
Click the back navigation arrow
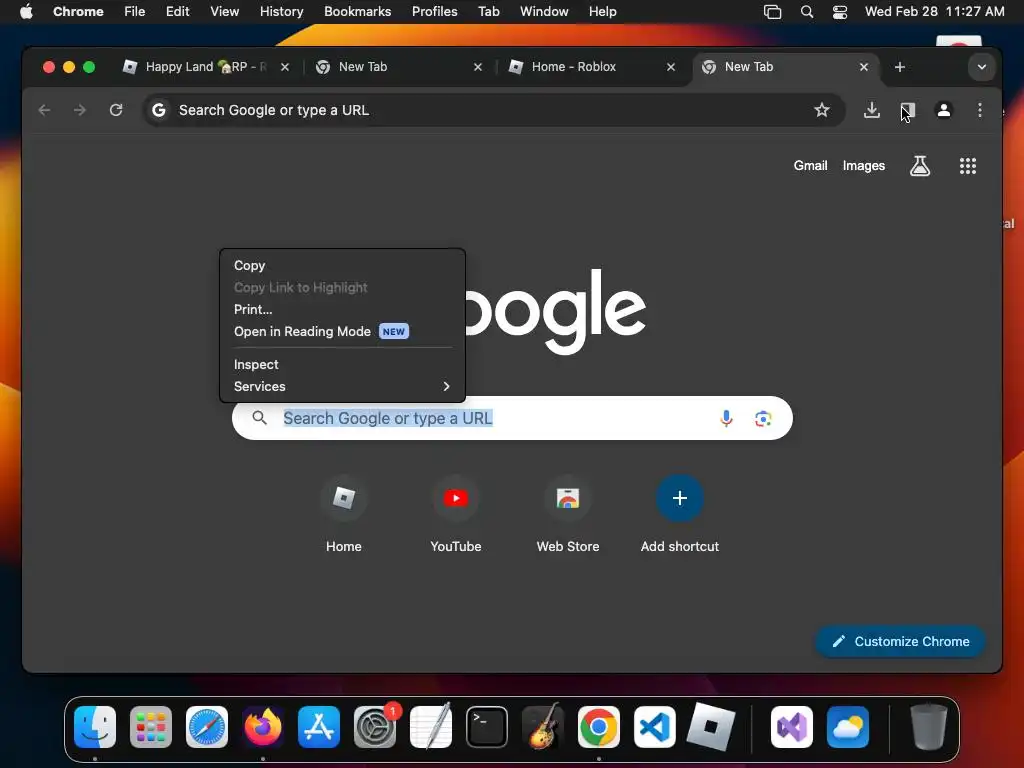[x=44, y=110]
